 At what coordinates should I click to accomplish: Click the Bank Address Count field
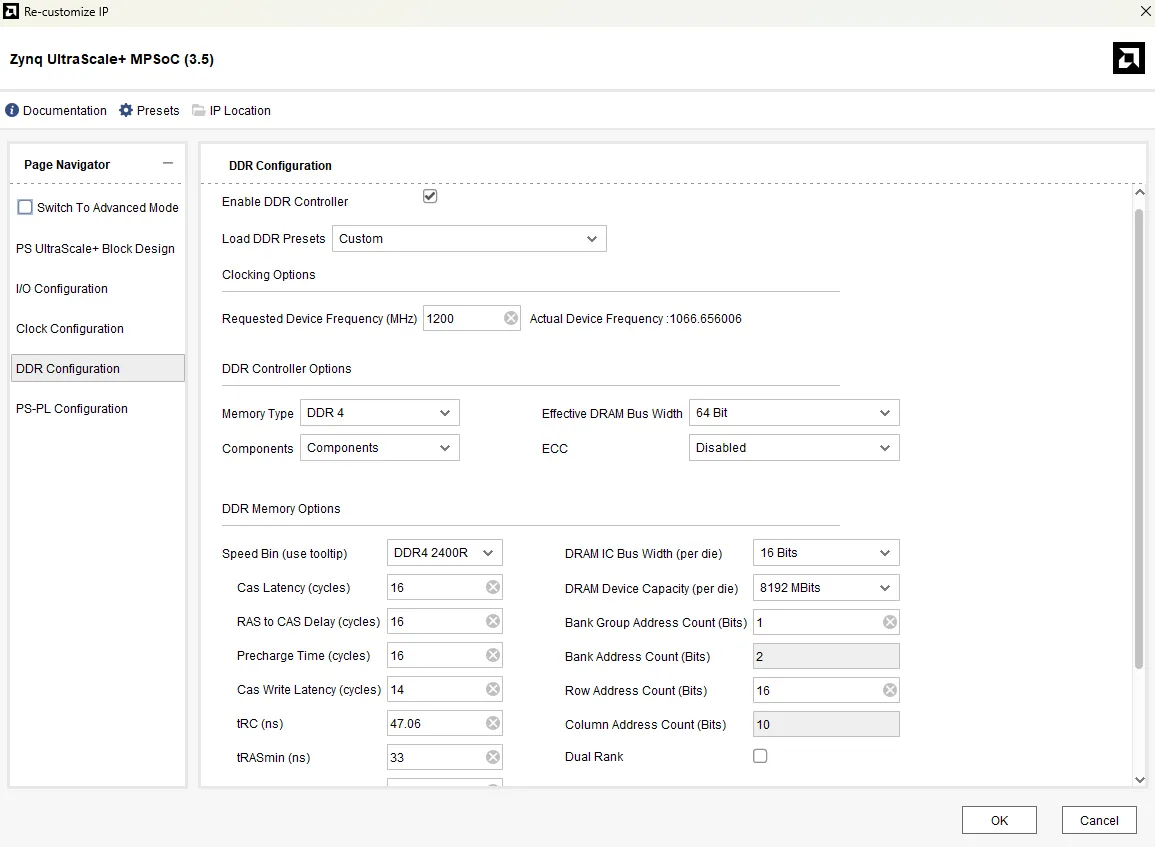[826, 656]
